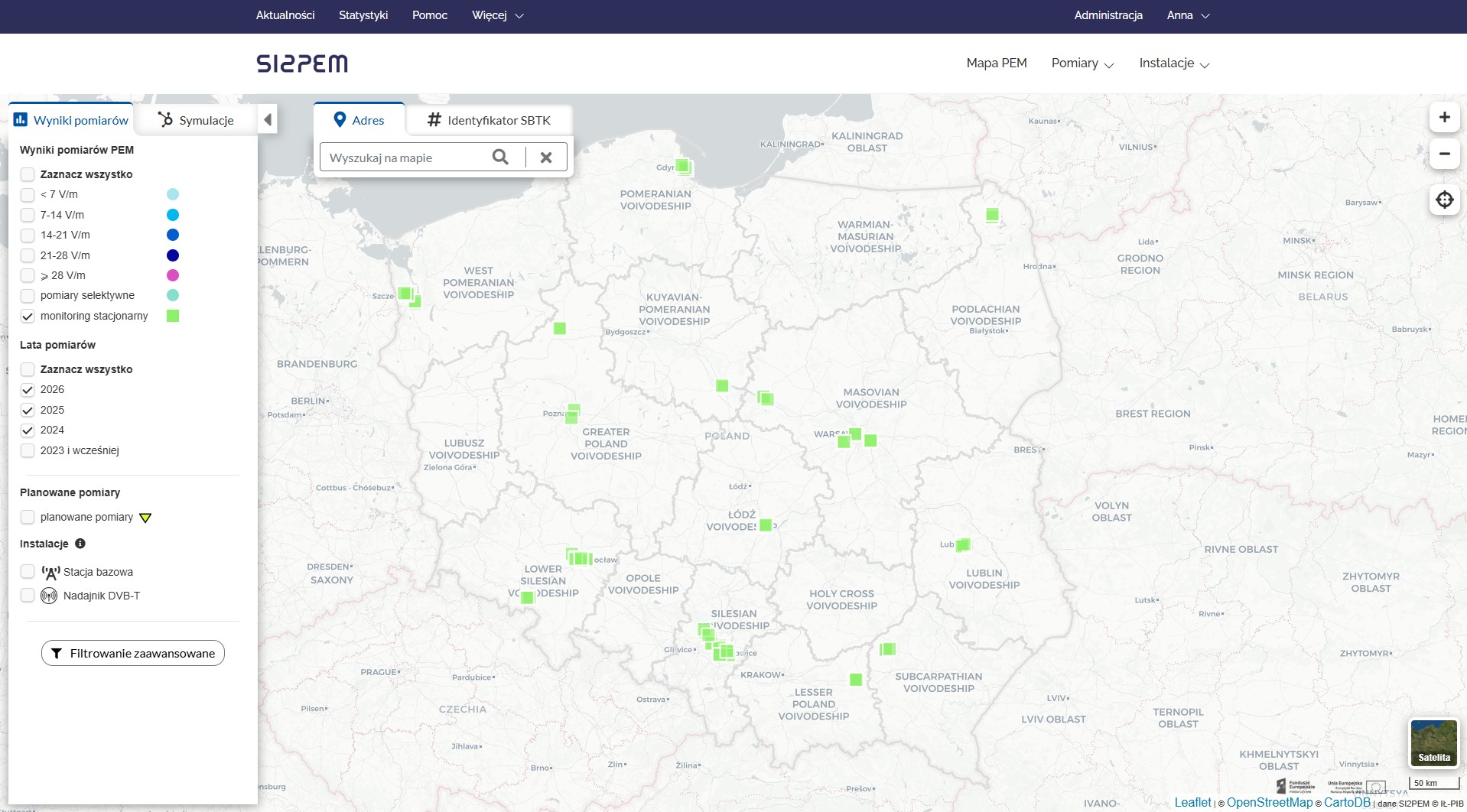
Task: Enable the 21-28 V/m checkbox
Action: click(x=28, y=255)
